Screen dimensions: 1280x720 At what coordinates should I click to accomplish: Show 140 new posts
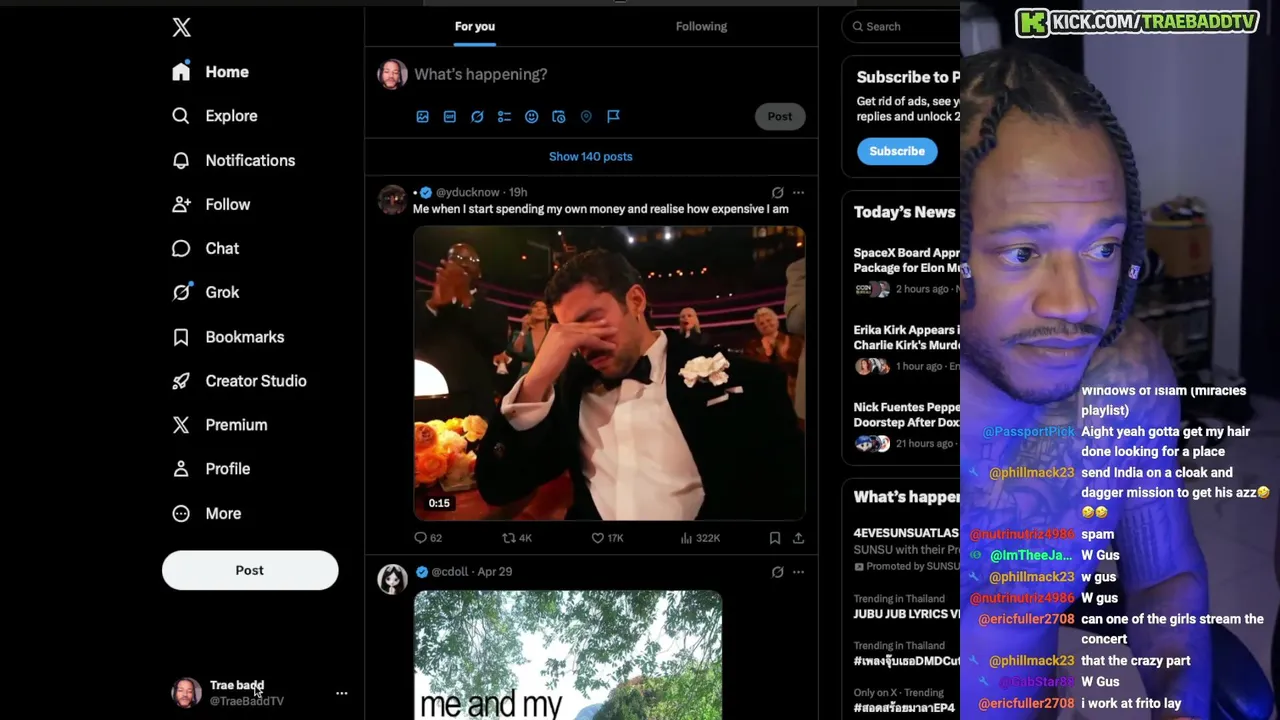591,156
